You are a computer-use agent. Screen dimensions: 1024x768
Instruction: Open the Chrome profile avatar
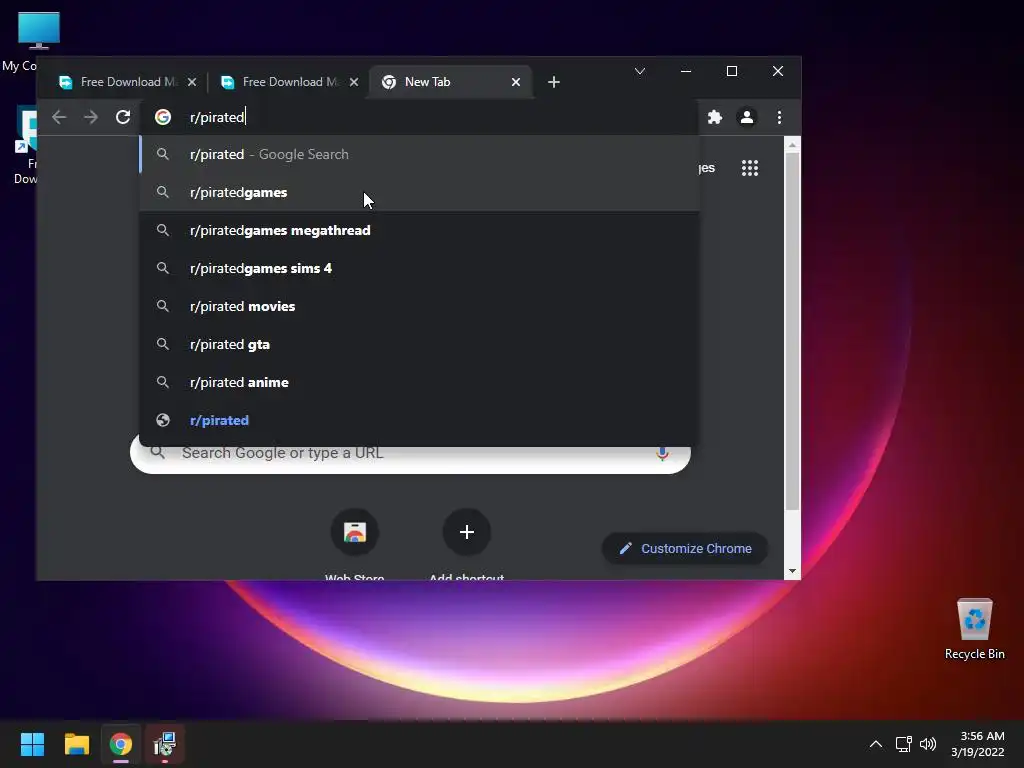point(746,117)
